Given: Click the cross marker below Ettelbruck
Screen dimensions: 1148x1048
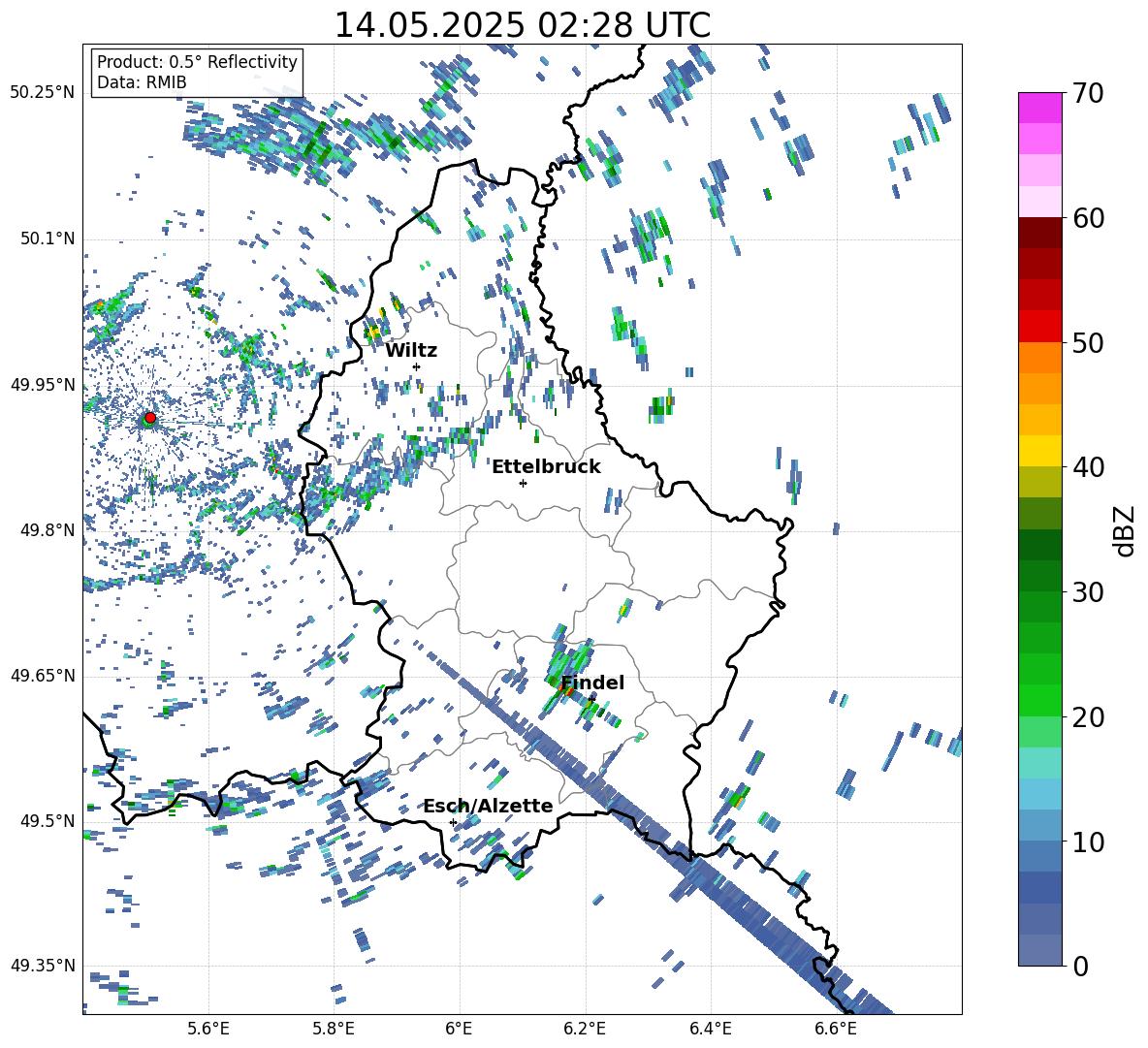Looking at the screenshot, I should coord(523,483).
